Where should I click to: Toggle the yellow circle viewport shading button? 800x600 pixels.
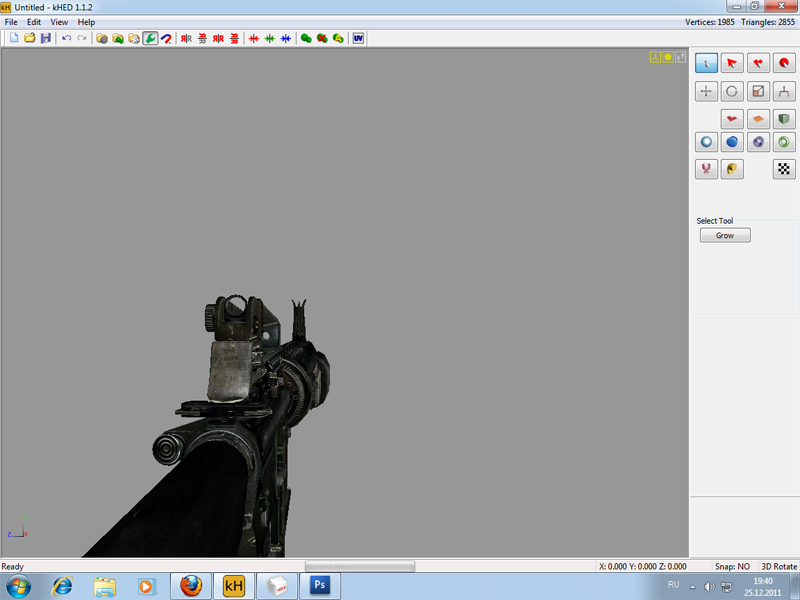(x=668, y=57)
